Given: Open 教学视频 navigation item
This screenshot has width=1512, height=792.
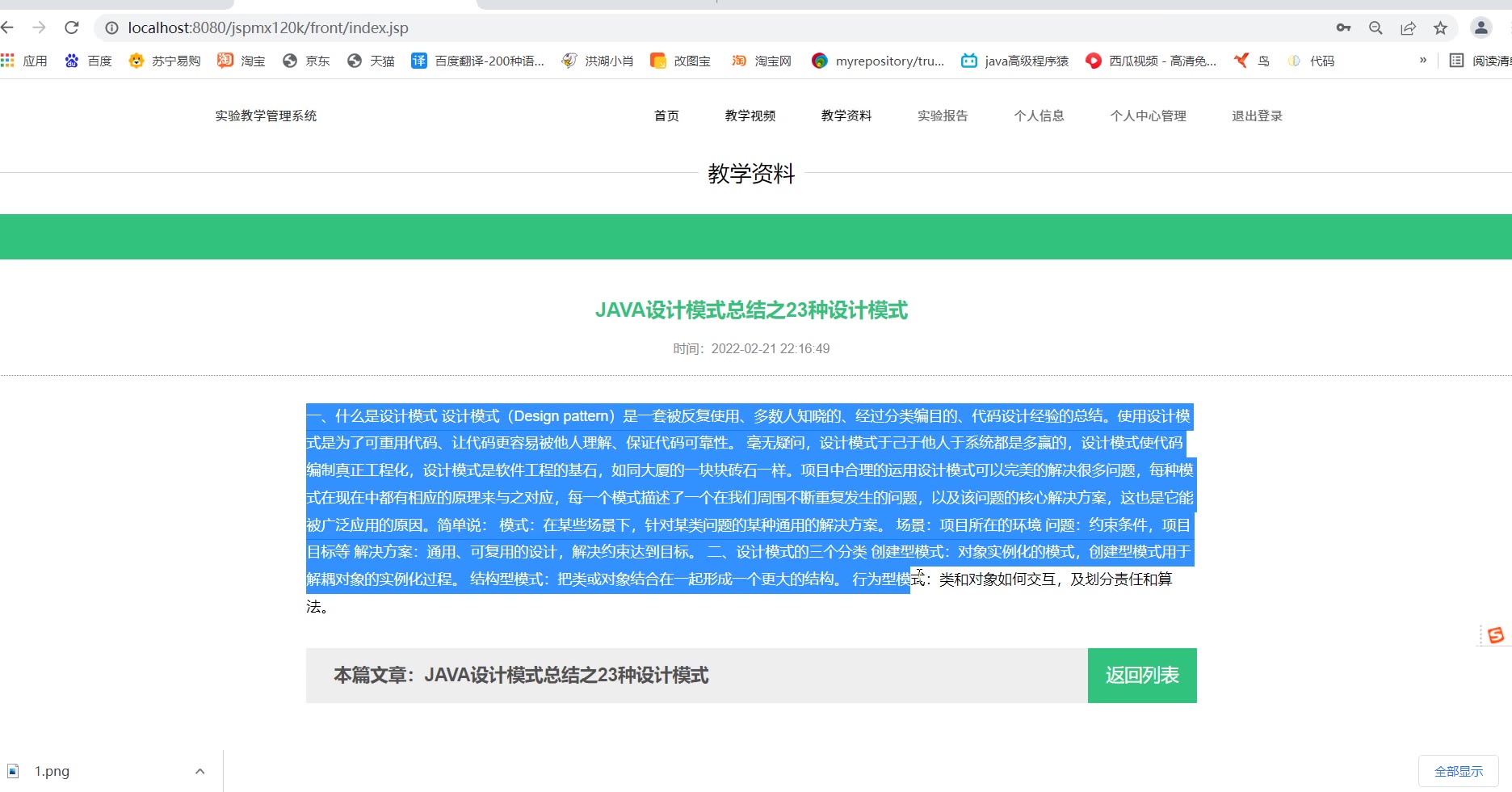Looking at the screenshot, I should pyautogui.click(x=750, y=116).
